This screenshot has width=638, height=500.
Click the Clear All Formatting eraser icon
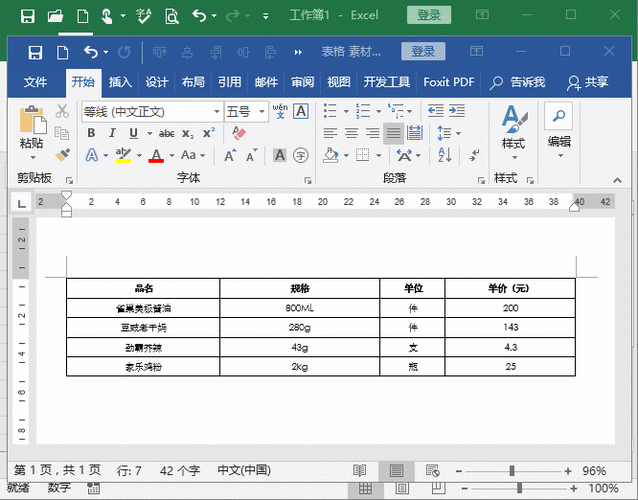click(x=239, y=133)
